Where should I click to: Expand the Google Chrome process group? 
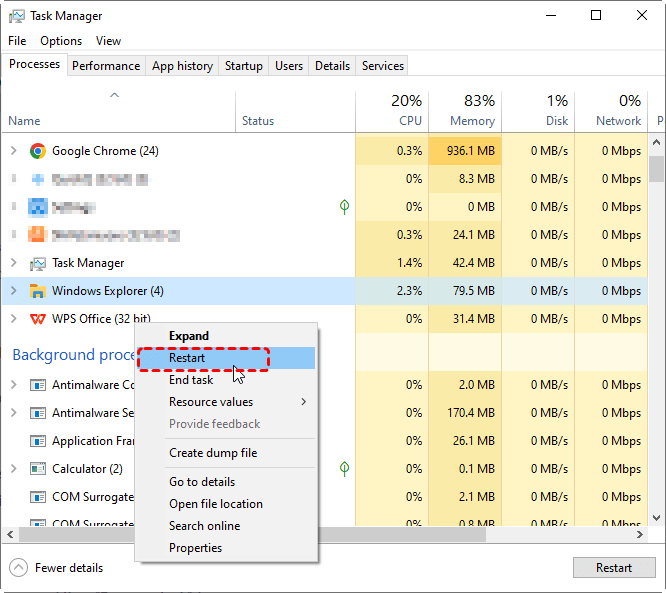coord(14,151)
